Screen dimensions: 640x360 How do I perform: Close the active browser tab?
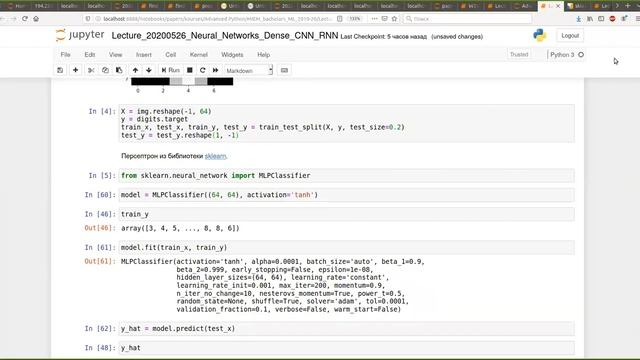558,6
